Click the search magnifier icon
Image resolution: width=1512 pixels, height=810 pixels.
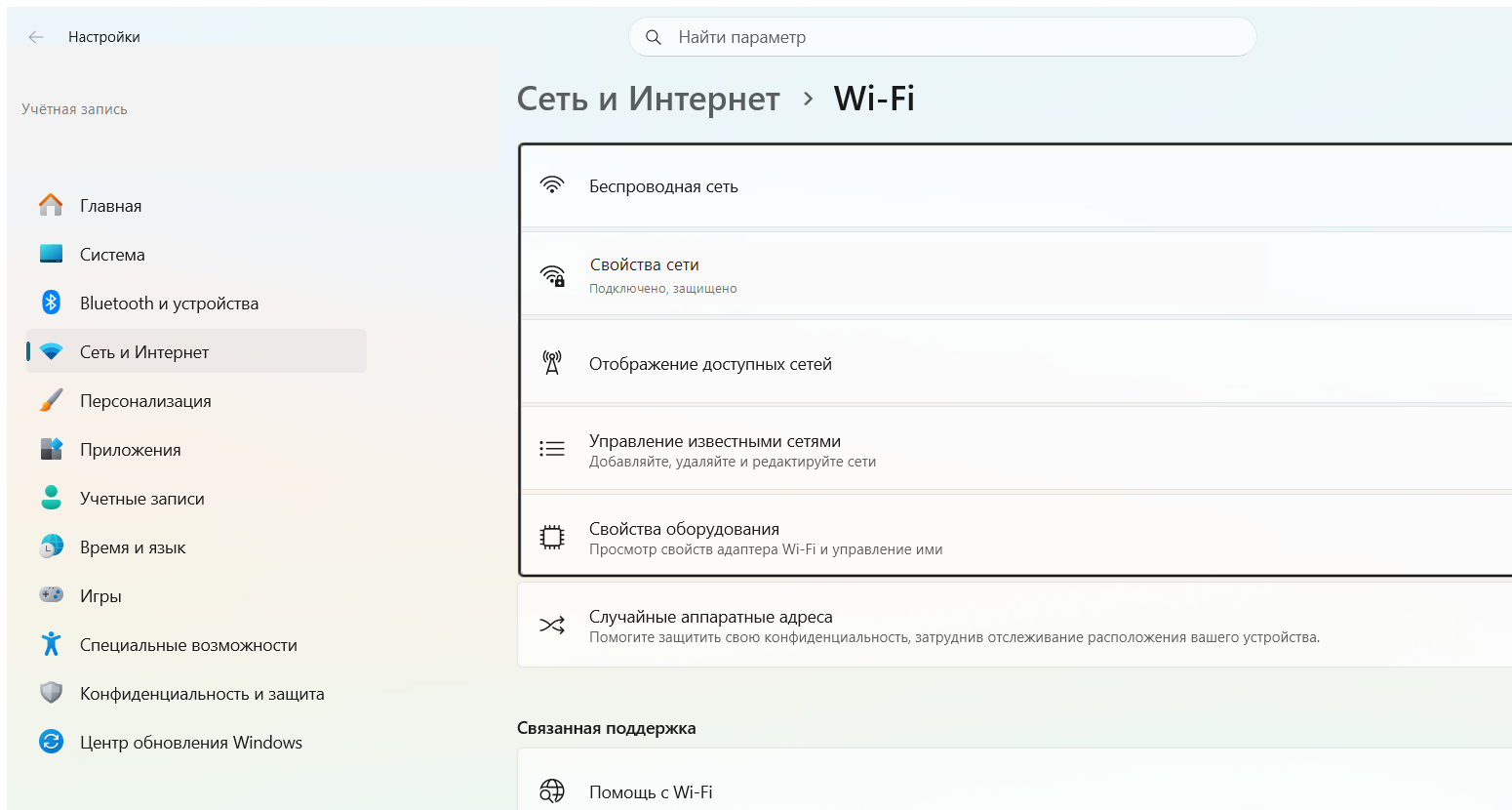click(x=654, y=37)
